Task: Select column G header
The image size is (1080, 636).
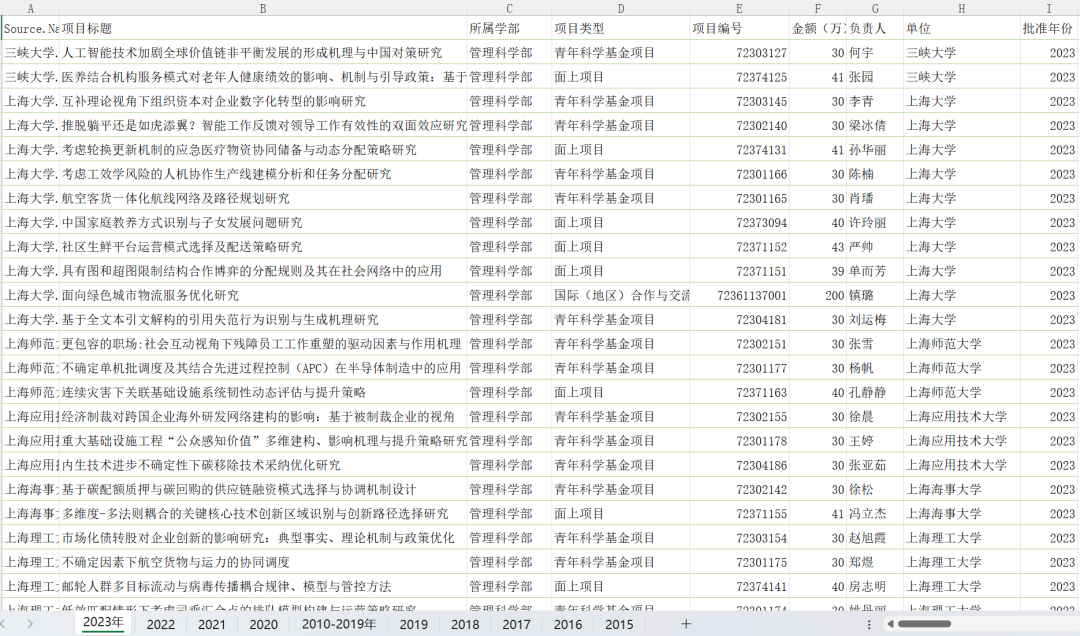Action: [875, 8]
